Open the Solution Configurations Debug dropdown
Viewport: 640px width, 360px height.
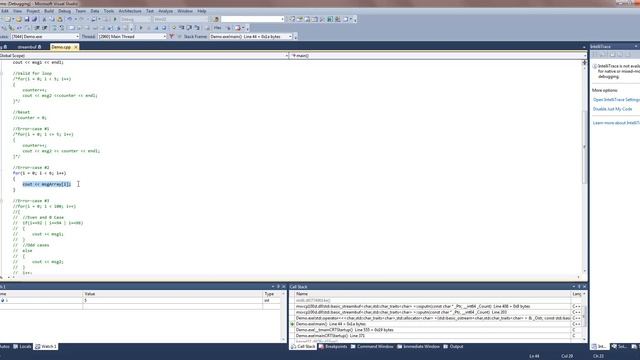136,19
